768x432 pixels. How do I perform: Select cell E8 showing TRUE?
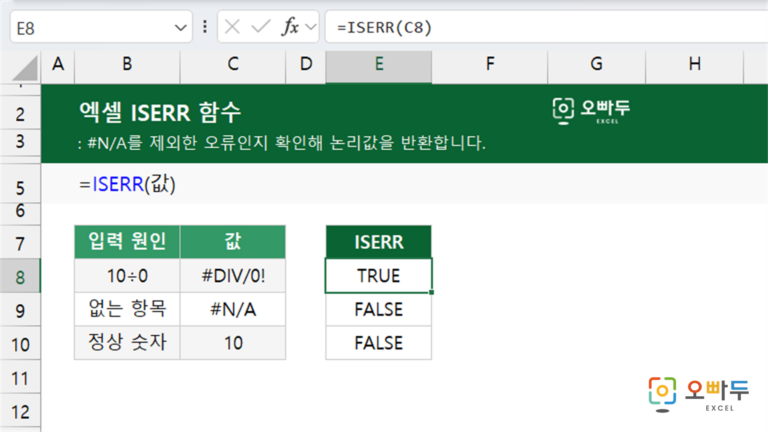pyautogui.click(x=379, y=276)
